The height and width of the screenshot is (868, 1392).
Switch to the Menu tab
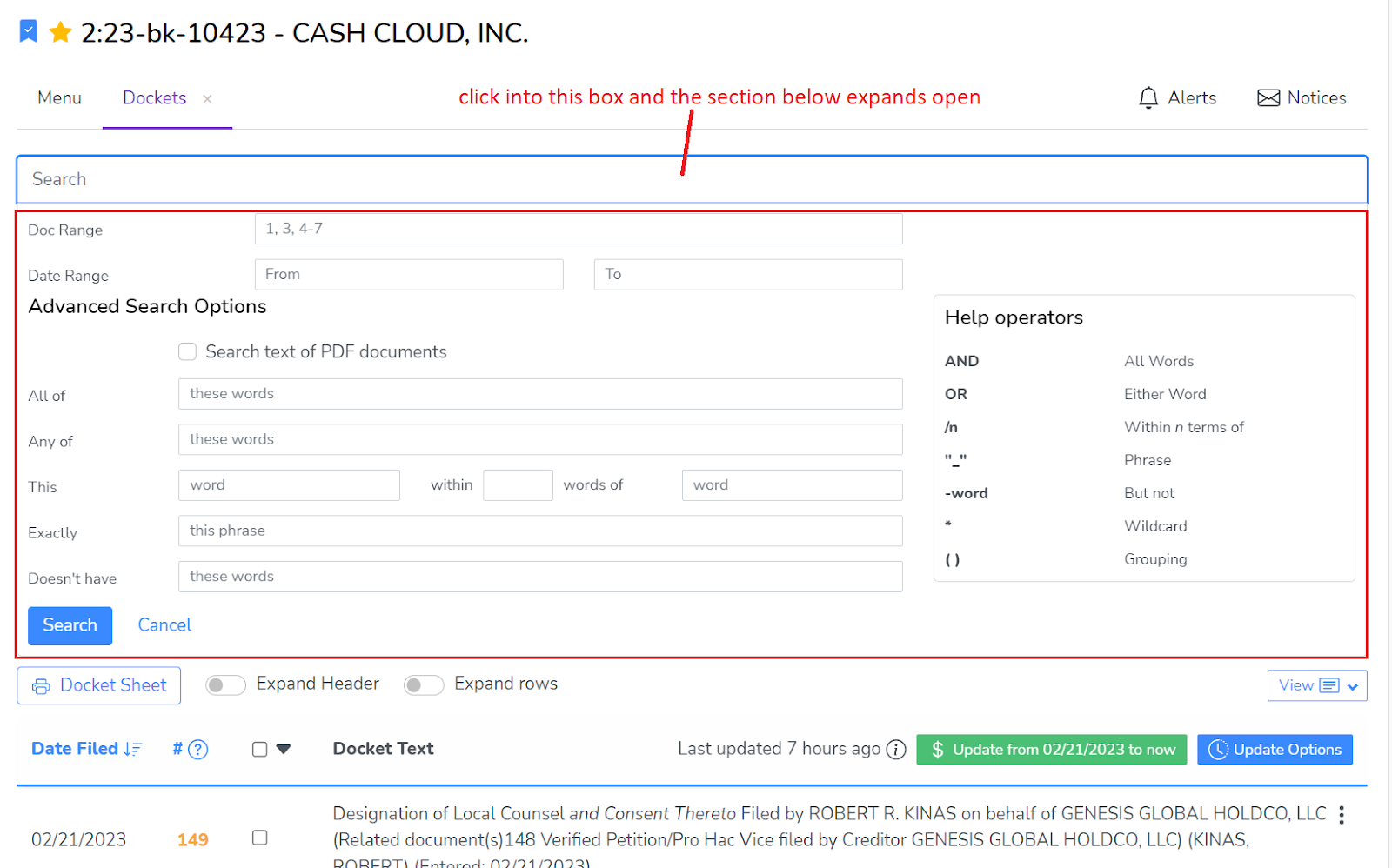click(59, 98)
